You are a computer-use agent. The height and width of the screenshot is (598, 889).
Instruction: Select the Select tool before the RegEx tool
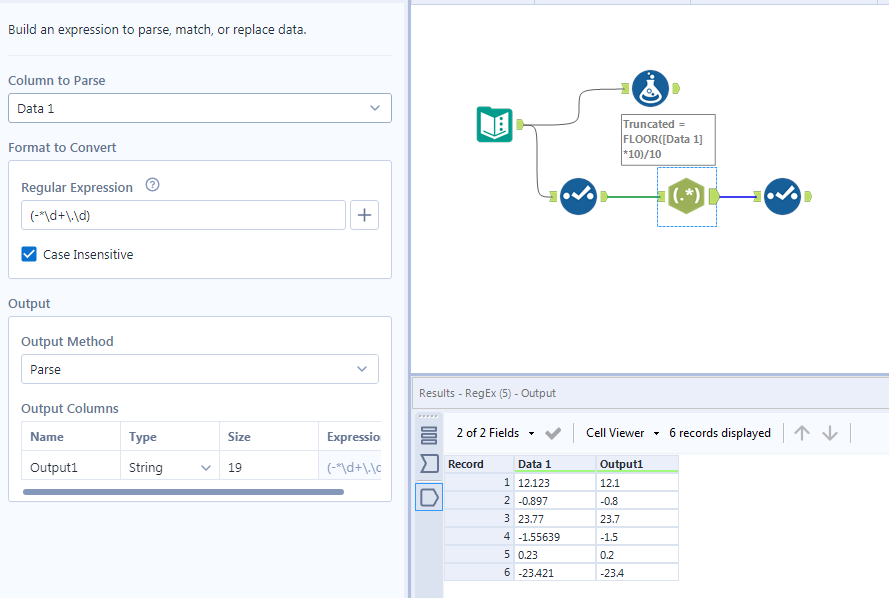[x=579, y=197]
